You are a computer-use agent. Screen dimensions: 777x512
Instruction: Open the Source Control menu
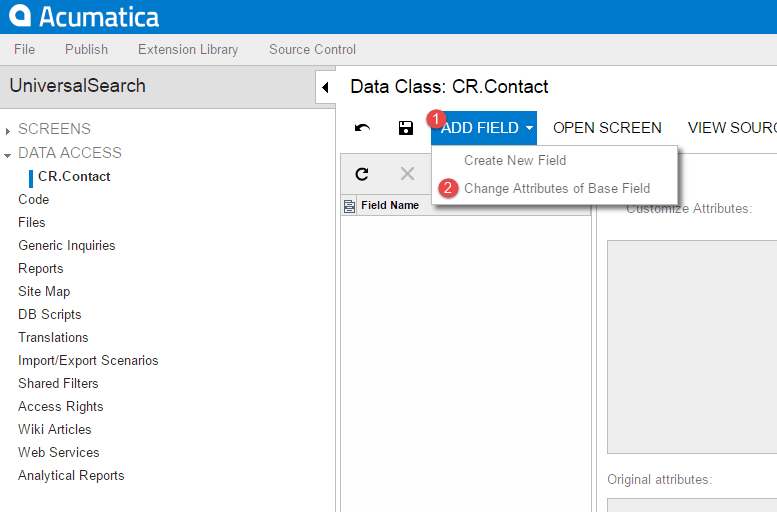(312, 50)
